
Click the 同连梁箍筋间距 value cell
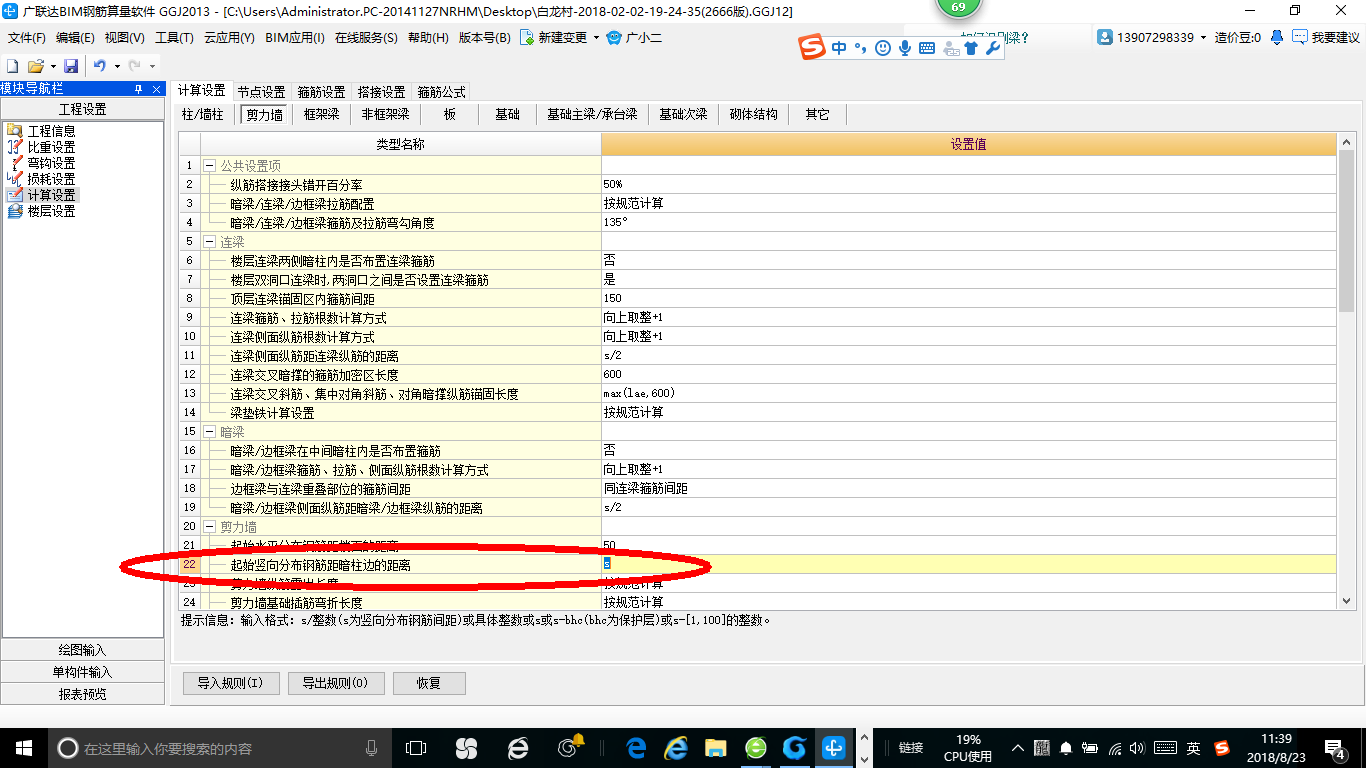(968, 488)
